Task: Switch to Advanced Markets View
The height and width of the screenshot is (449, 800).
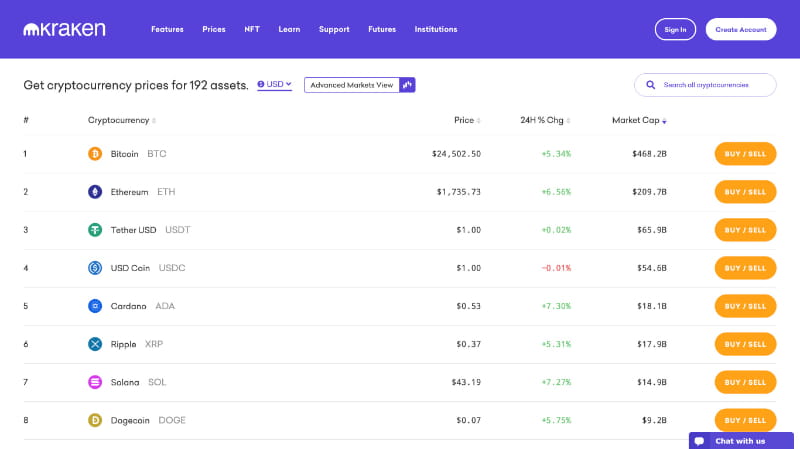Action: [x=359, y=85]
